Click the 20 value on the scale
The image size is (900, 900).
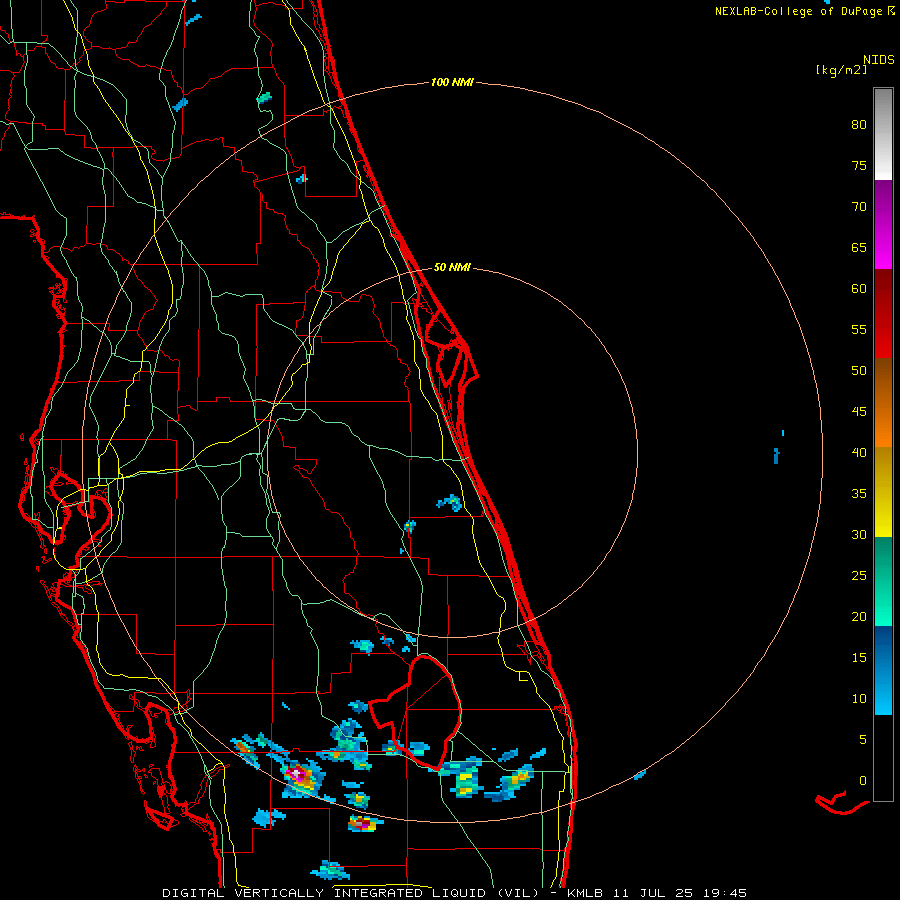pos(859,616)
